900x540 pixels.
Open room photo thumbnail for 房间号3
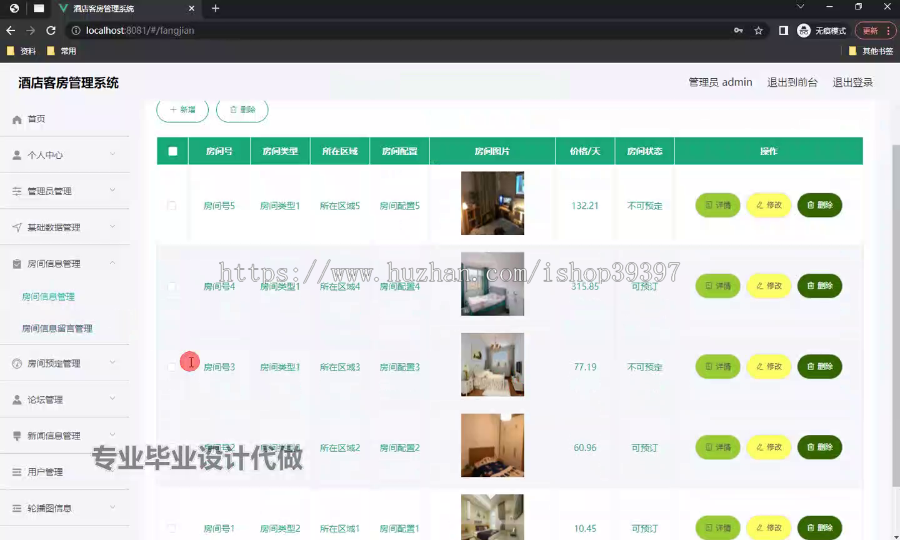coord(492,364)
